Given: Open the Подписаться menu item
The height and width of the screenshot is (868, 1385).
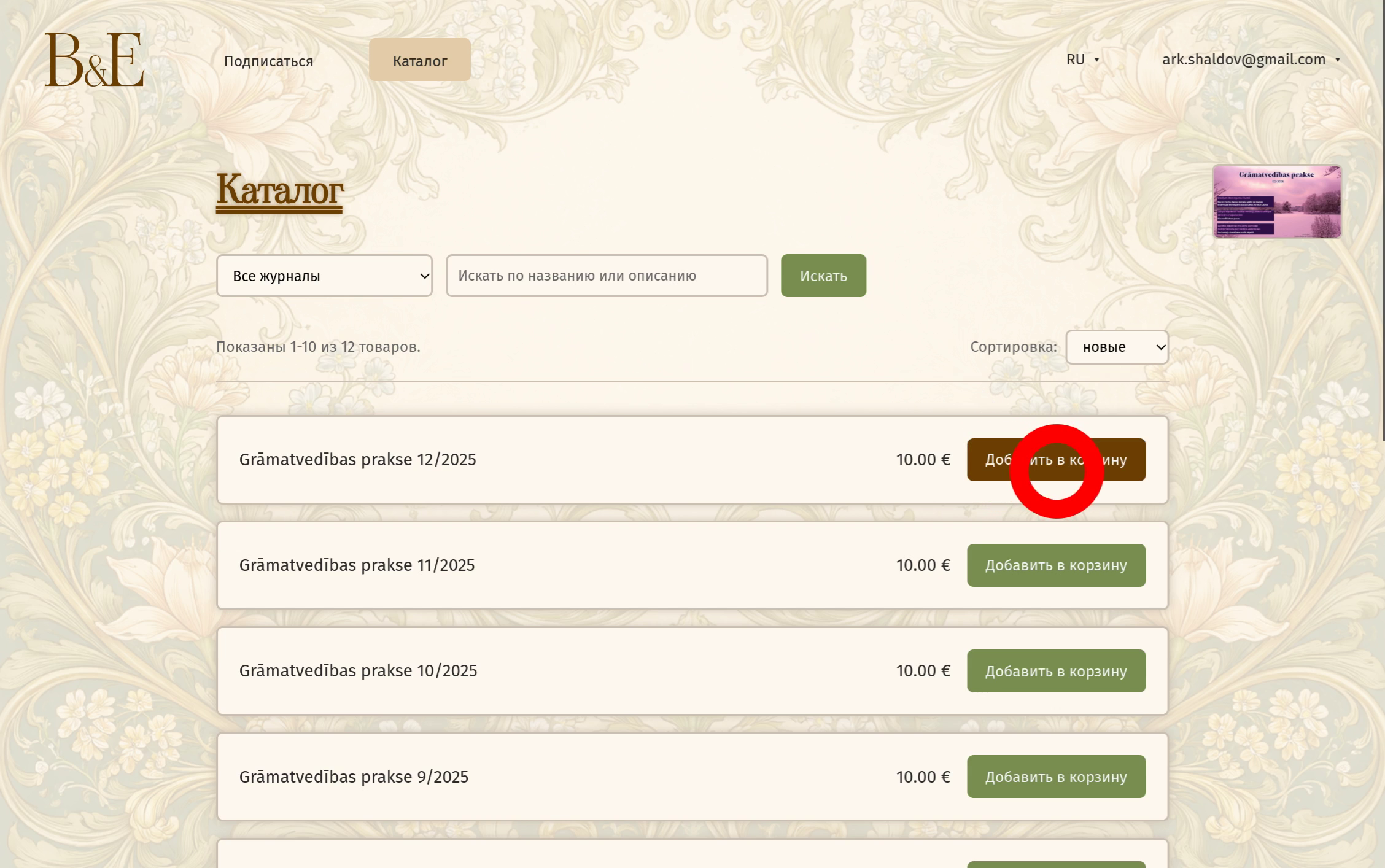Looking at the screenshot, I should [268, 61].
